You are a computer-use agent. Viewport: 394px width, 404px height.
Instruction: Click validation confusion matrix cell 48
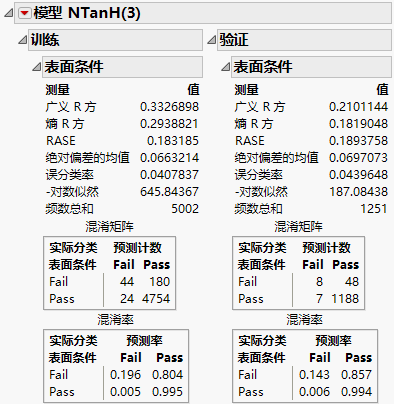coord(352,282)
